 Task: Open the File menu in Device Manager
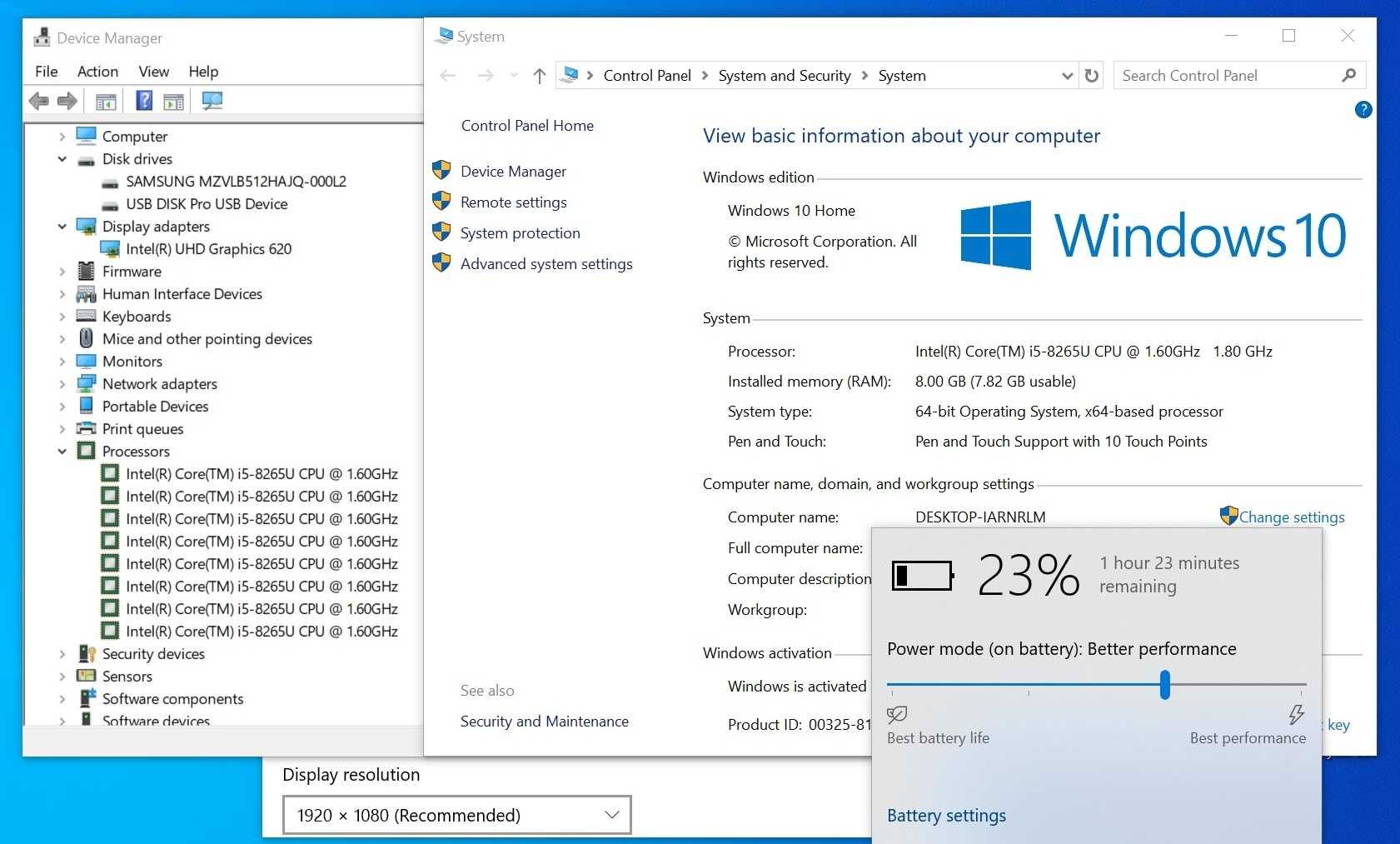click(47, 72)
